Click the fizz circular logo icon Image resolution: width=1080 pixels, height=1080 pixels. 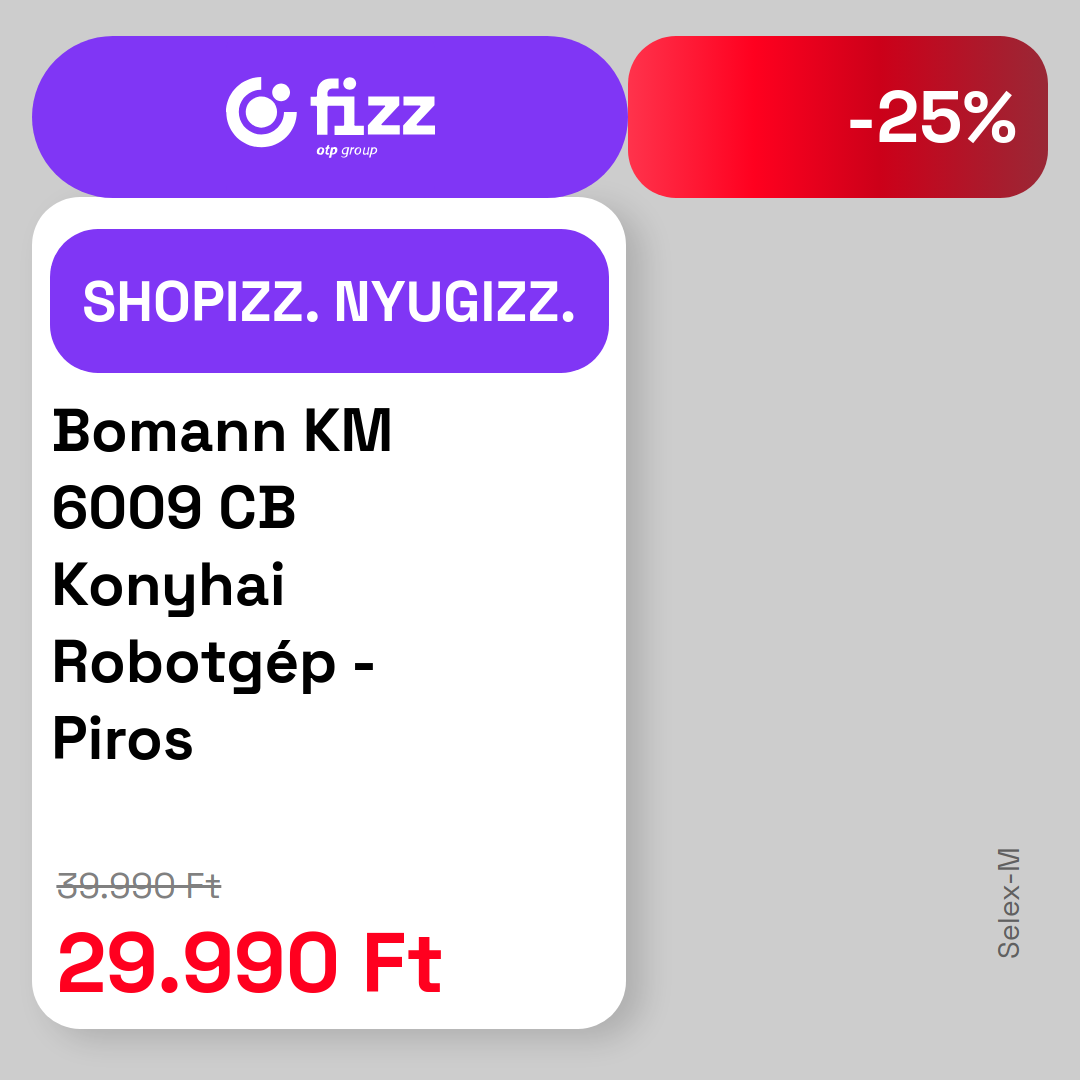click(261, 112)
